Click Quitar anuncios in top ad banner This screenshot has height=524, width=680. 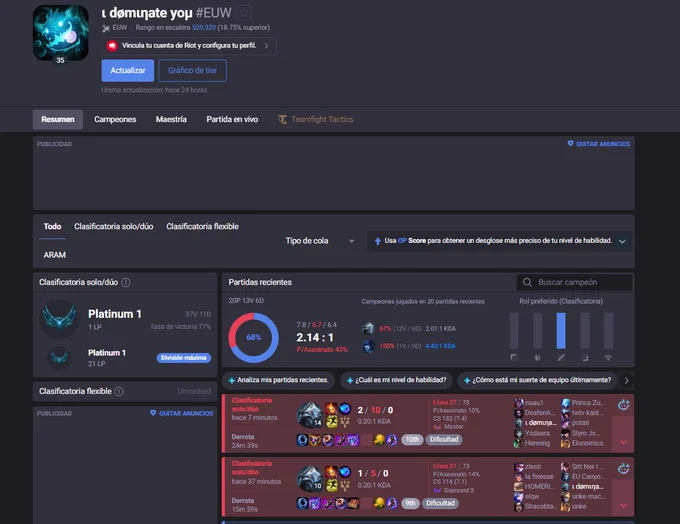[x=599, y=144]
